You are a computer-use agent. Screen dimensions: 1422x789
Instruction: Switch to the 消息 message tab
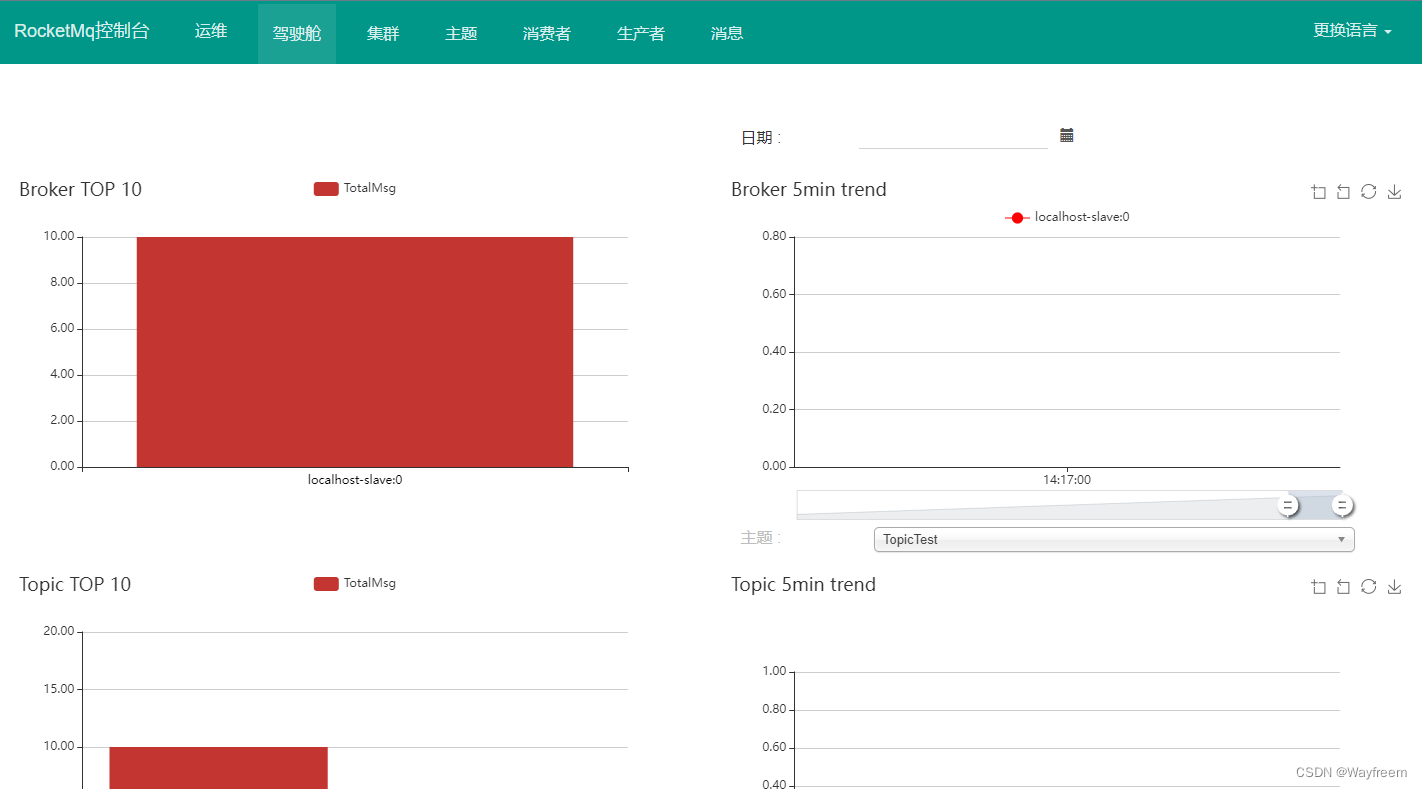727,33
